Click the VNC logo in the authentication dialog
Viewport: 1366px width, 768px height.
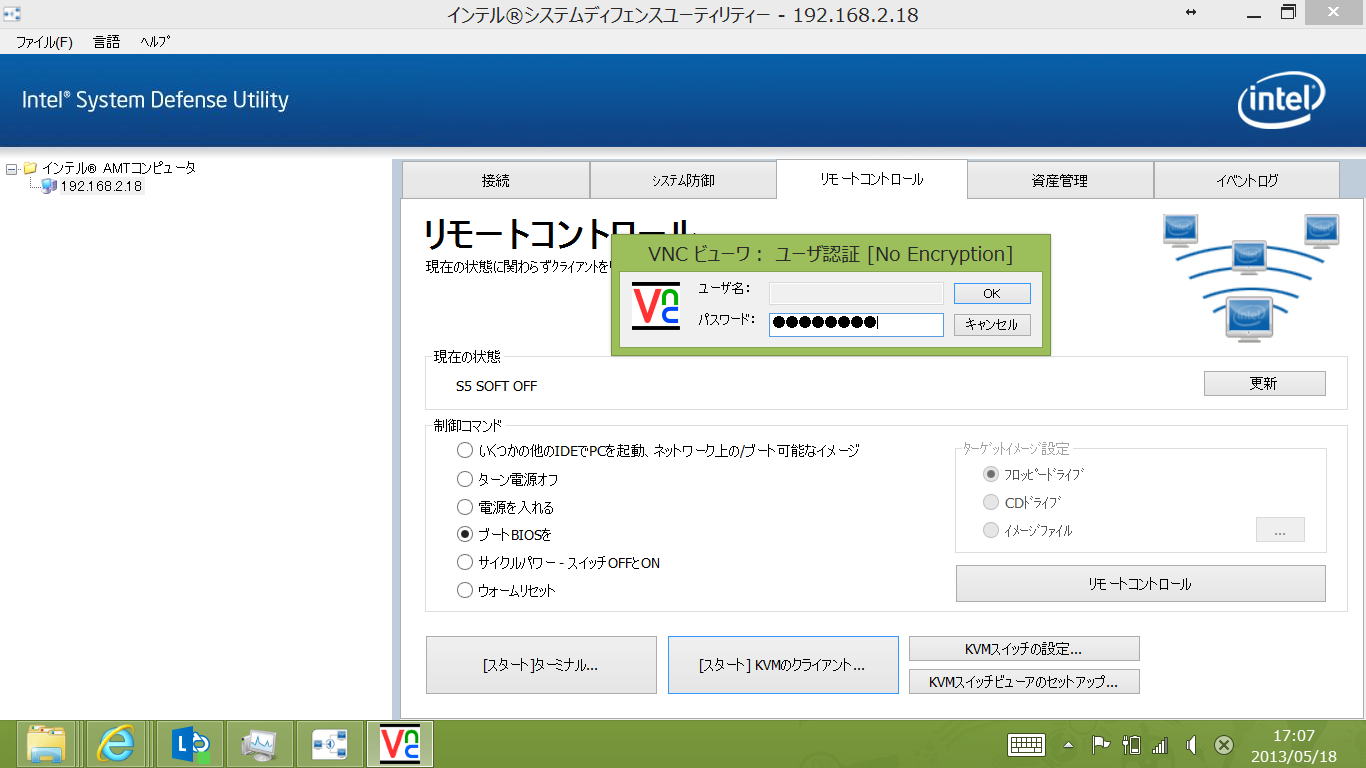pyautogui.click(x=656, y=306)
